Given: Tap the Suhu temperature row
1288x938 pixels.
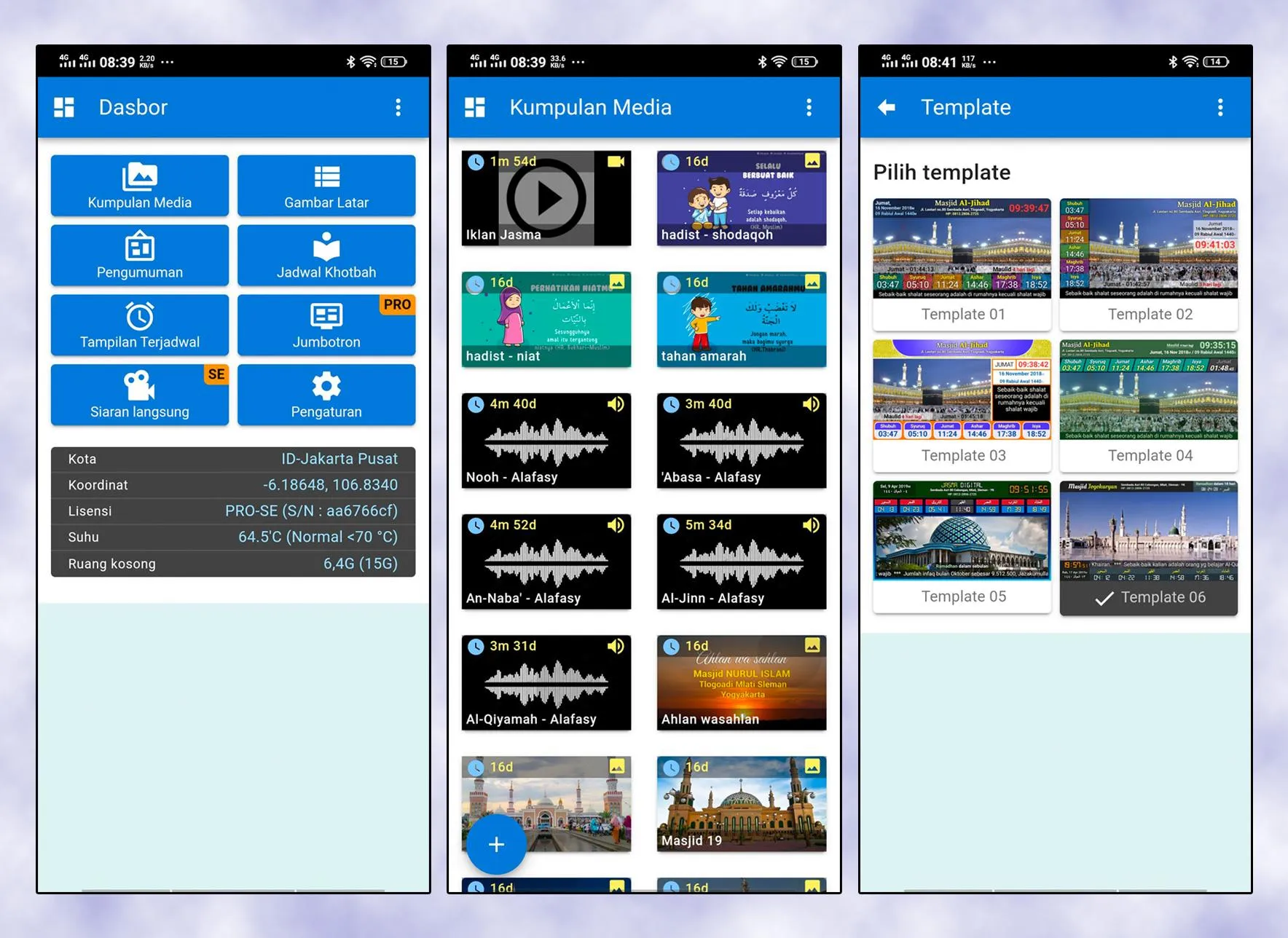Looking at the screenshot, I should click(233, 537).
